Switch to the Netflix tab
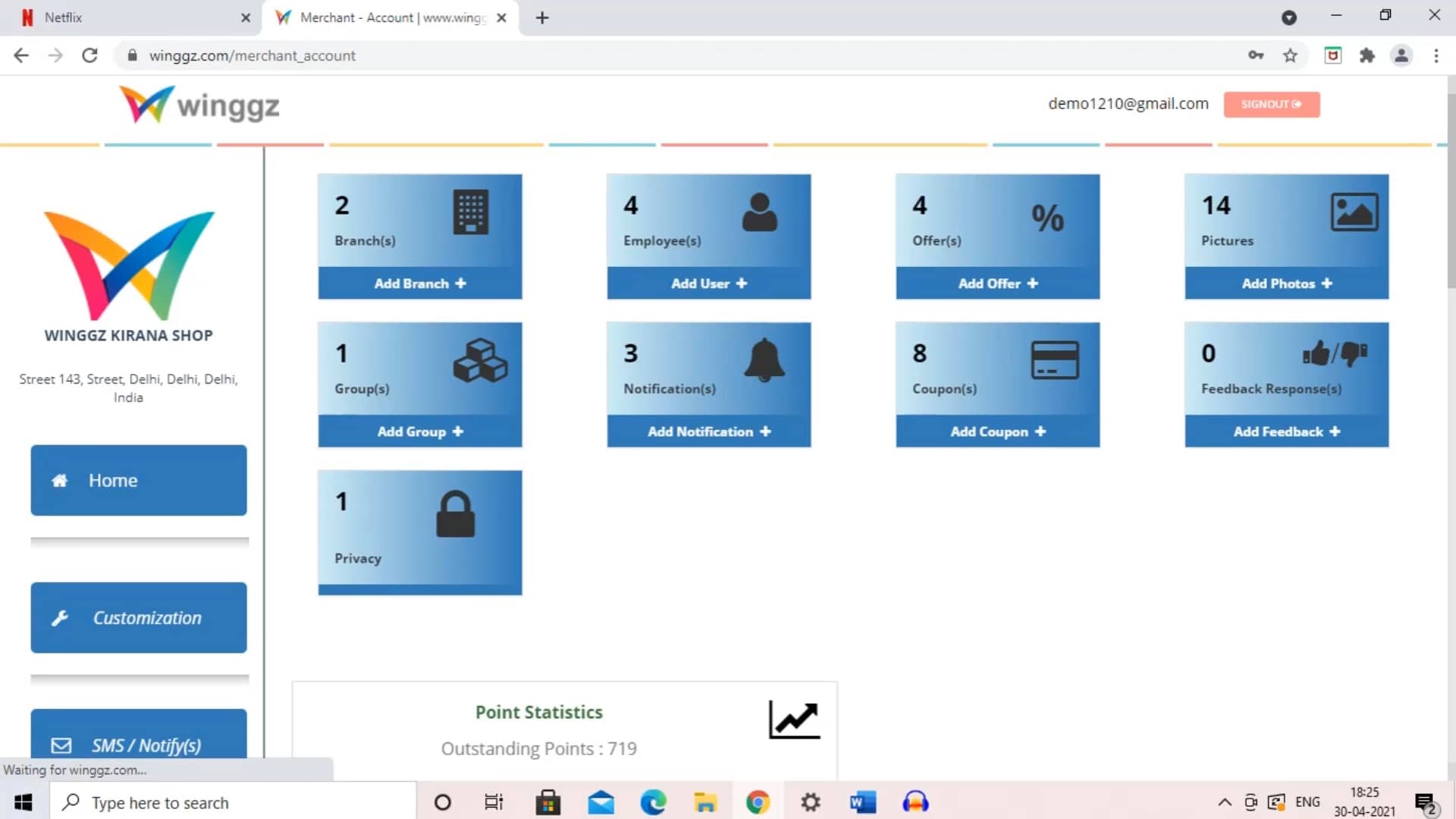 130,17
